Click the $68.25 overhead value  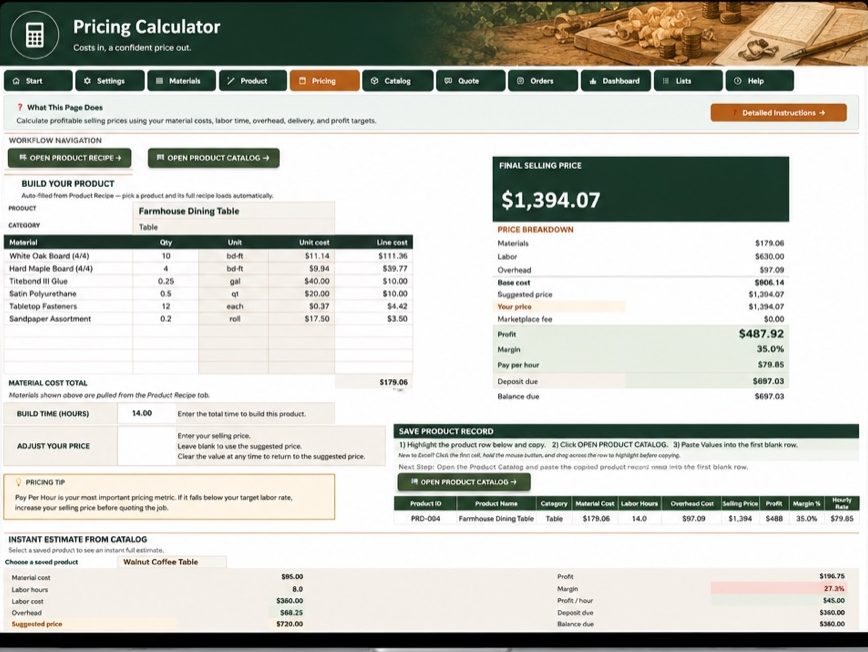click(x=291, y=612)
